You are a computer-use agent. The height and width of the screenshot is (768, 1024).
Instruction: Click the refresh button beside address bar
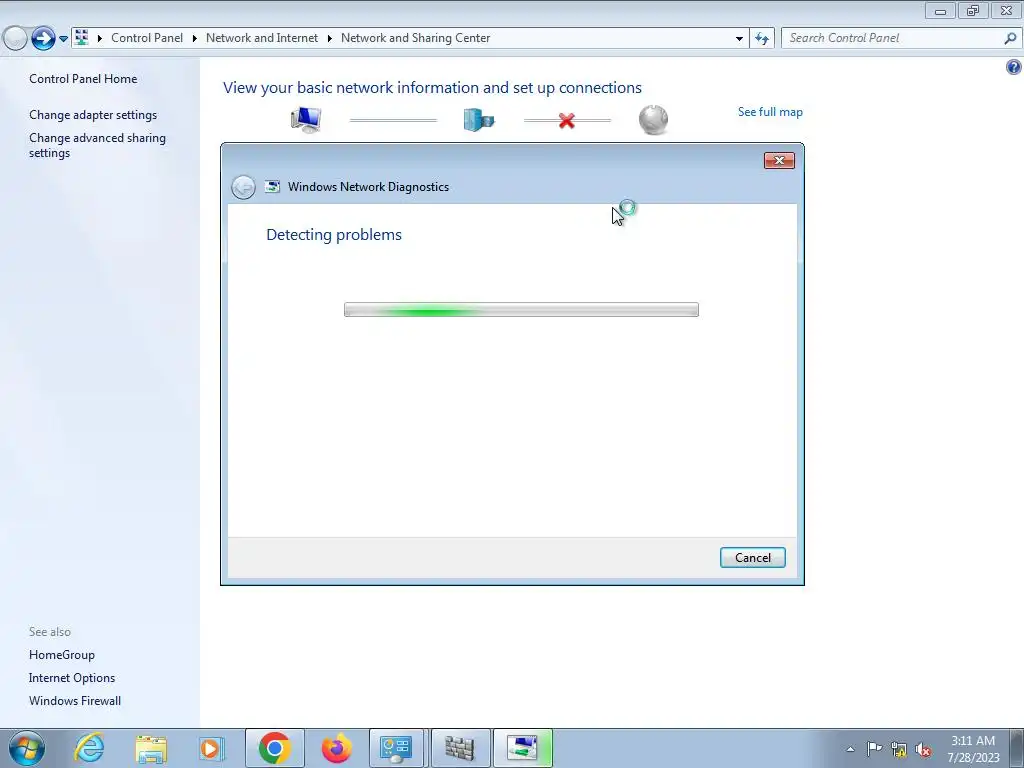(x=762, y=39)
